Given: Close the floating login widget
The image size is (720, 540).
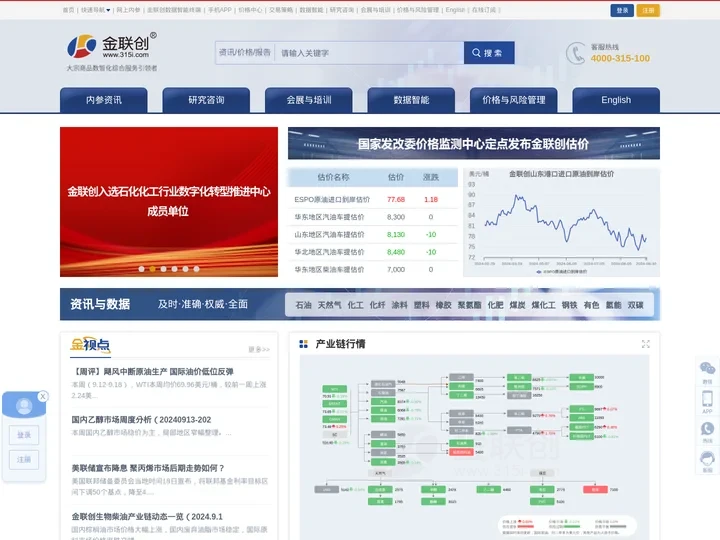Looking at the screenshot, I should (x=43, y=396).
